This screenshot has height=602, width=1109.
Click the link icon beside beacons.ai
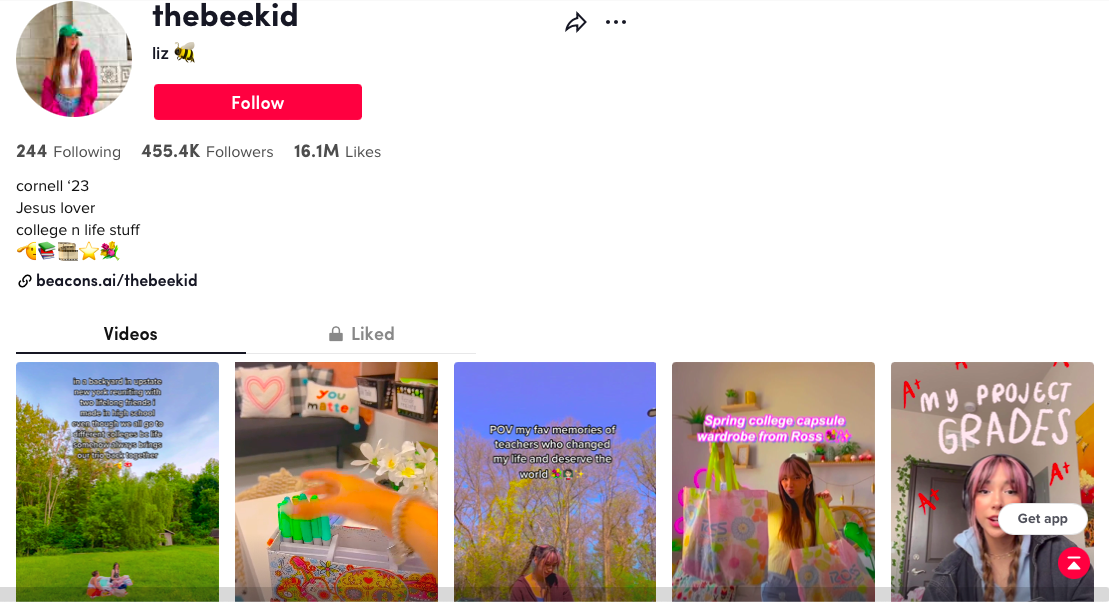click(24, 281)
